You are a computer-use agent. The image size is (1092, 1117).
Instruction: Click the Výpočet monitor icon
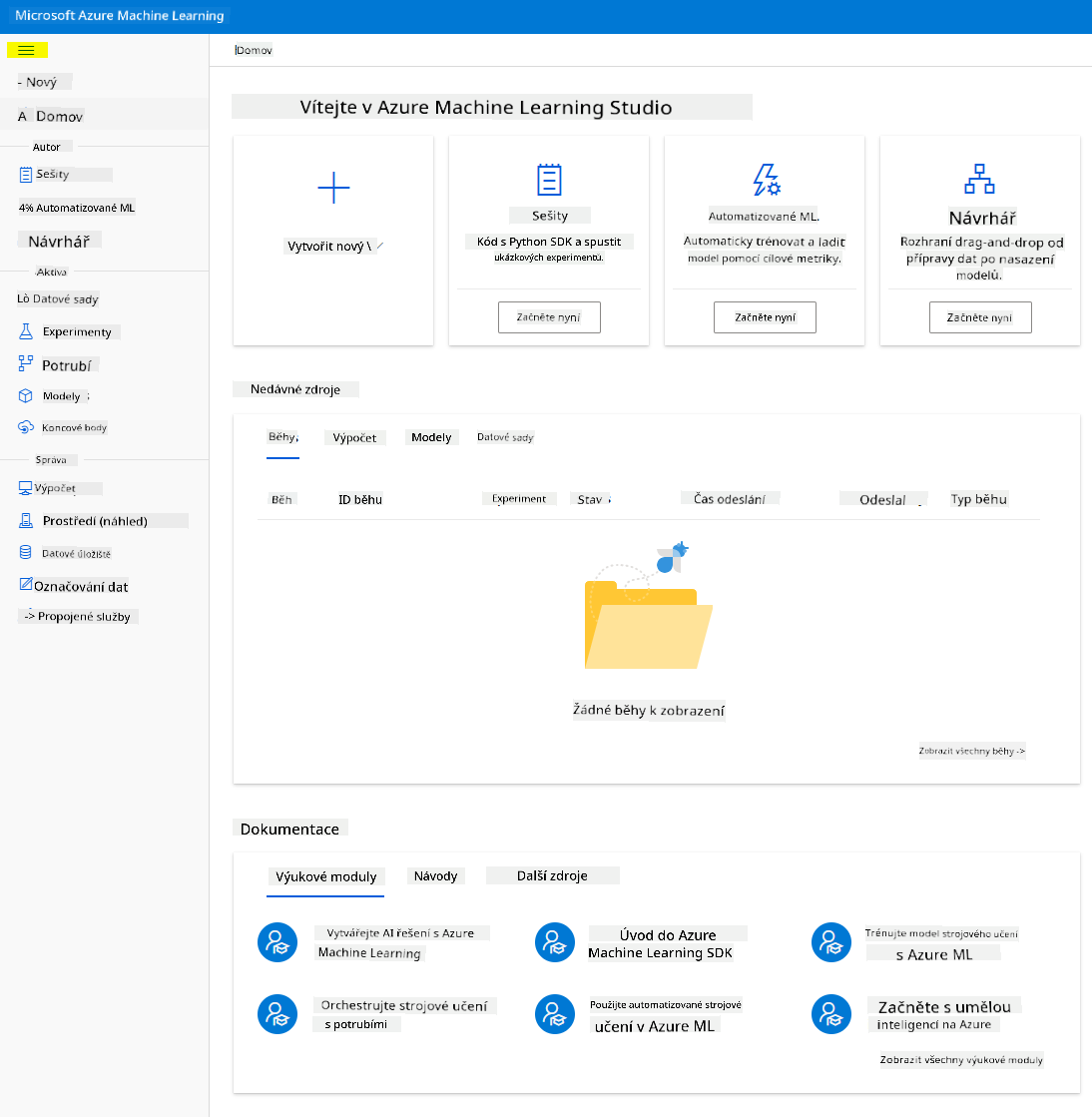coord(25,488)
